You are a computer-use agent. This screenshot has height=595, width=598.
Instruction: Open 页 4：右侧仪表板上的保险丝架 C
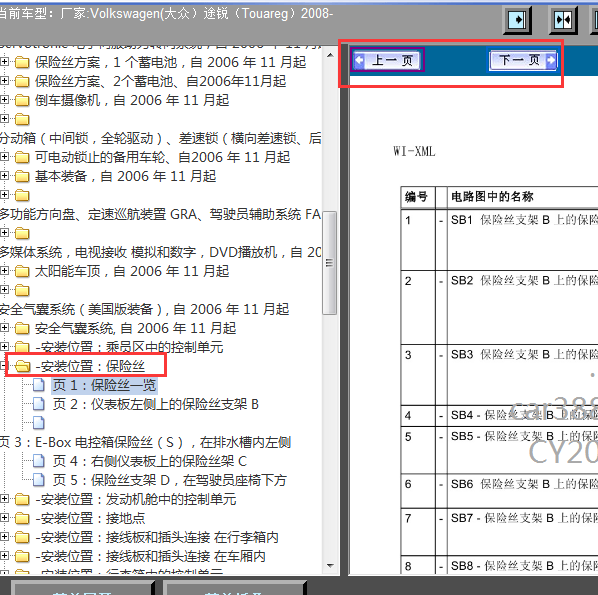click(x=150, y=461)
